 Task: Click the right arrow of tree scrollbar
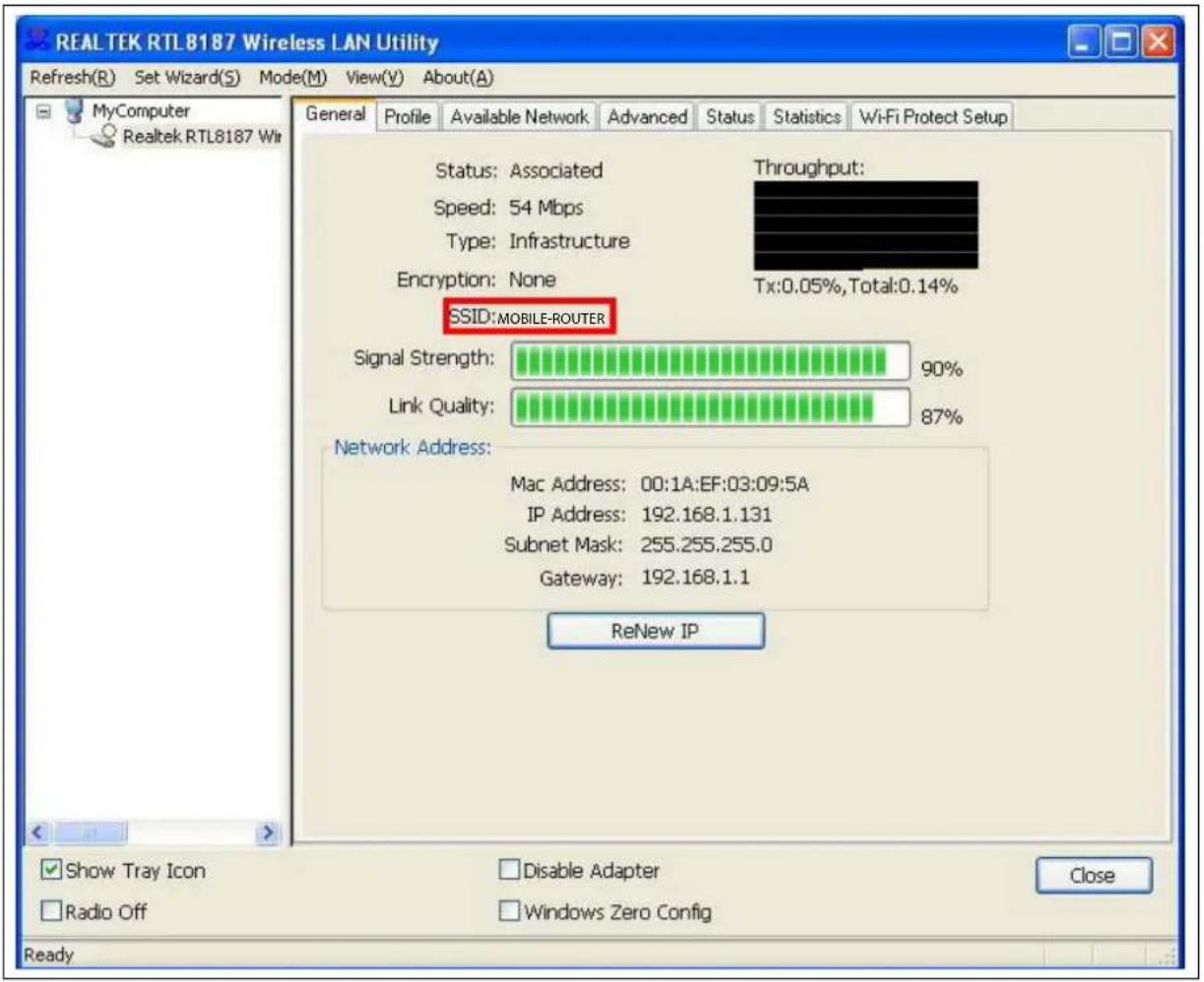(267, 832)
